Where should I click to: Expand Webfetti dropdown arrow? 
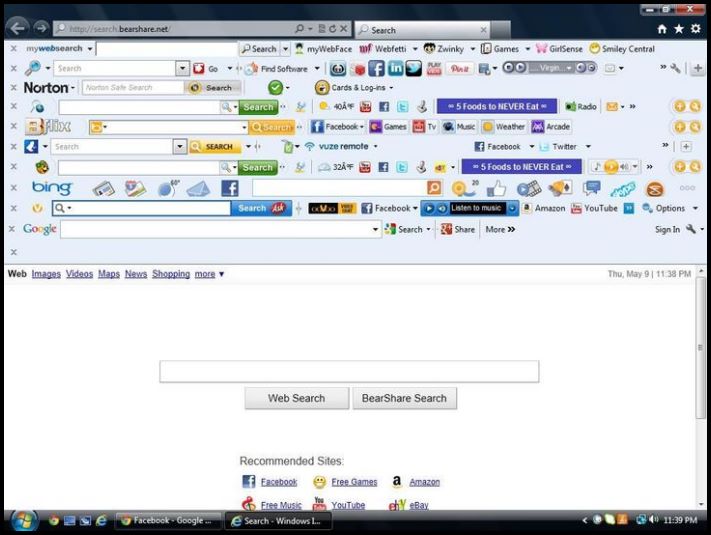point(415,49)
